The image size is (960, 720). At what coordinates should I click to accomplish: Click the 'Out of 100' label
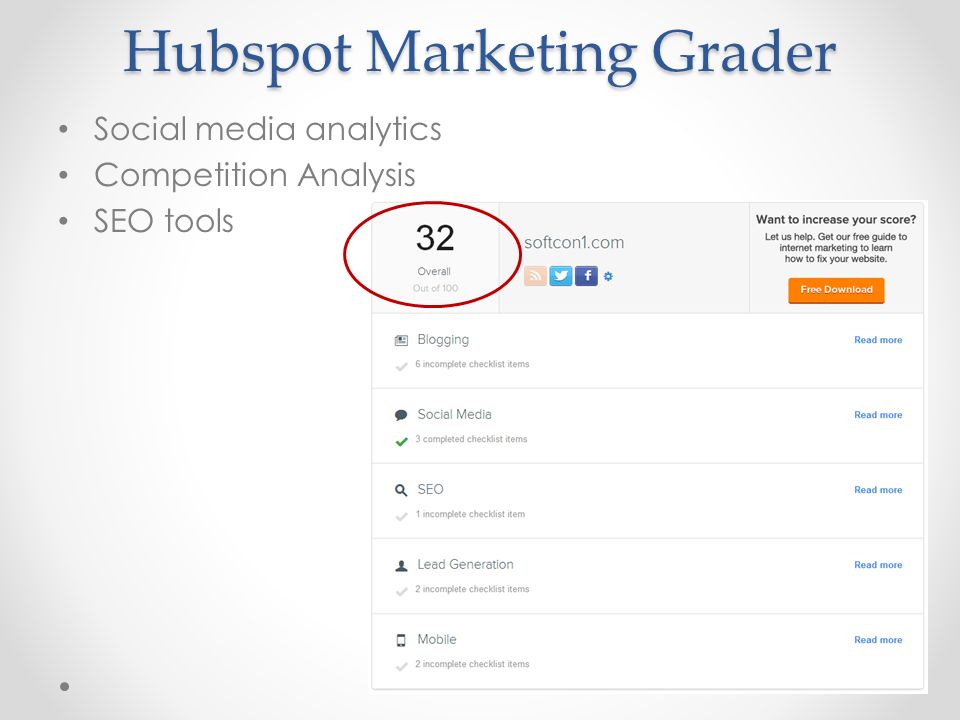click(x=435, y=288)
